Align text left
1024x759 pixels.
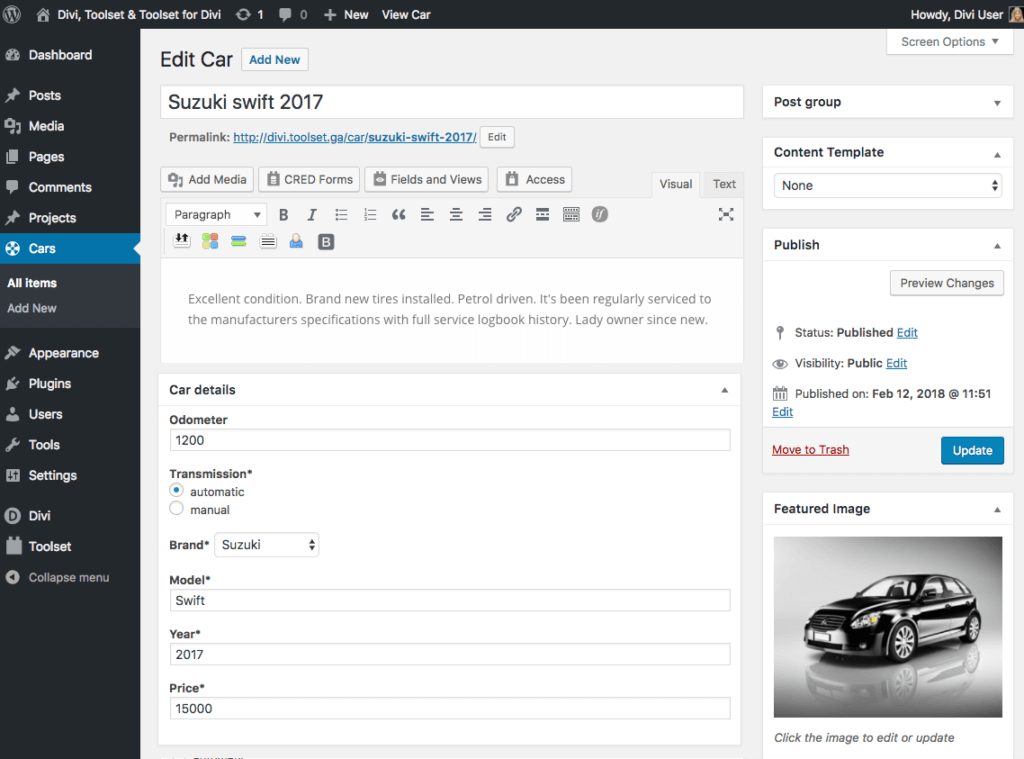coord(427,215)
